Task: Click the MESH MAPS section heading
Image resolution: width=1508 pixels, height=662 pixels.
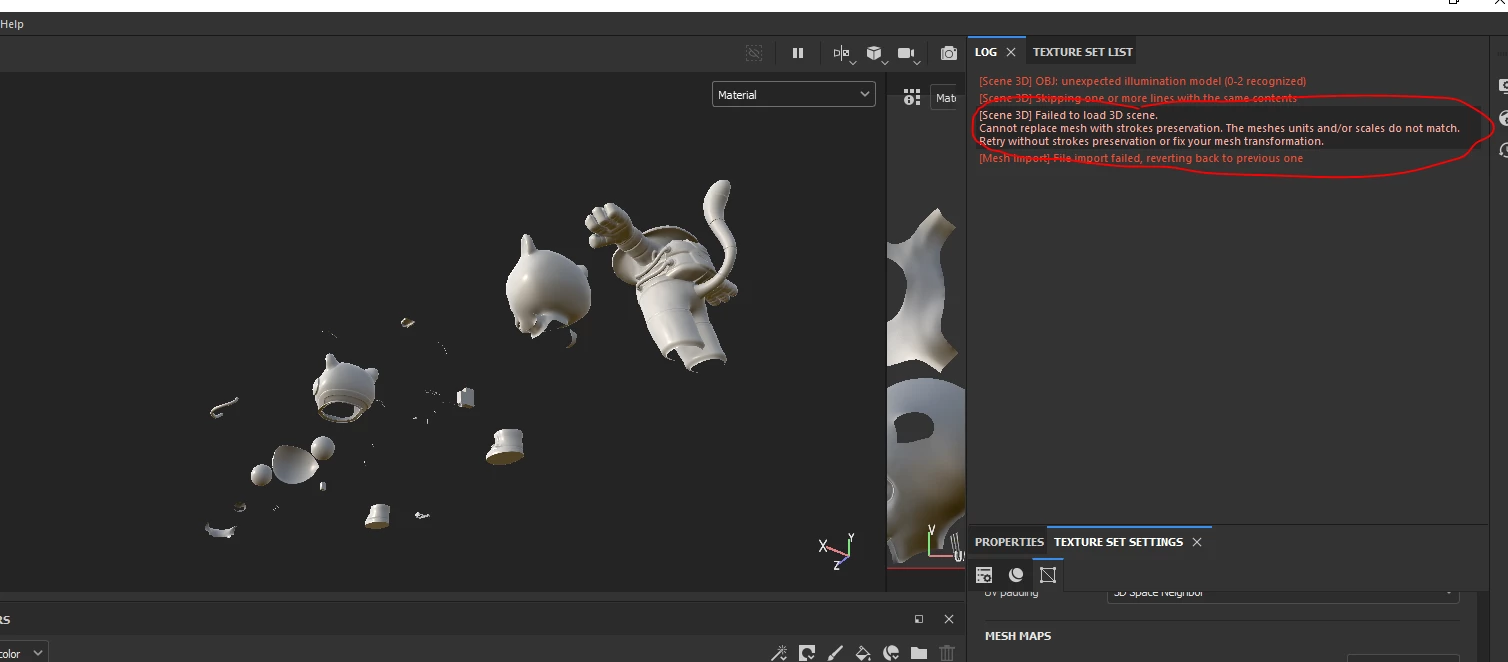Action: [1018, 636]
